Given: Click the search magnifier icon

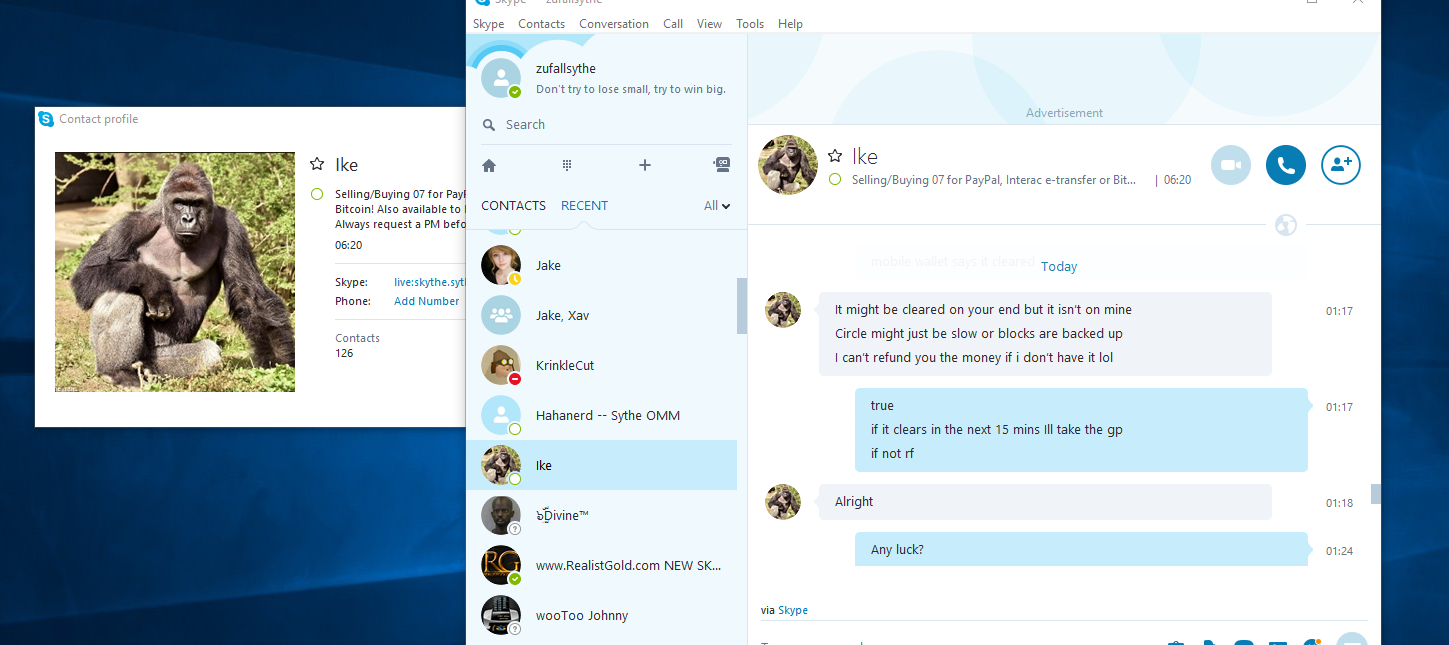Looking at the screenshot, I should tap(489, 125).
